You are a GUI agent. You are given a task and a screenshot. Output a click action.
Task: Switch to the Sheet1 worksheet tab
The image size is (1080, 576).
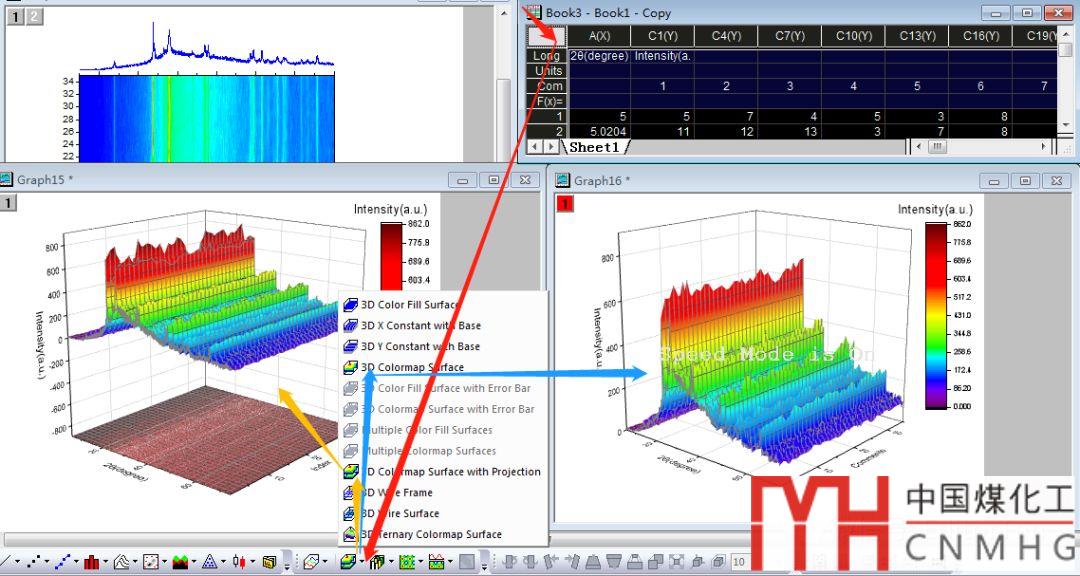point(594,147)
